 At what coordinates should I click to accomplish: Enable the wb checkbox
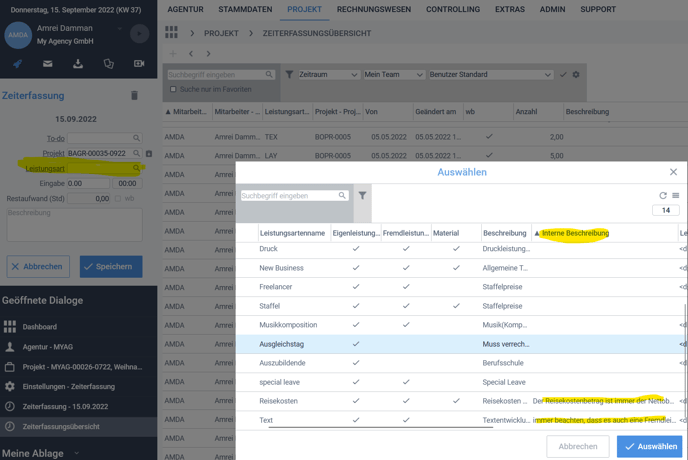(118, 199)
